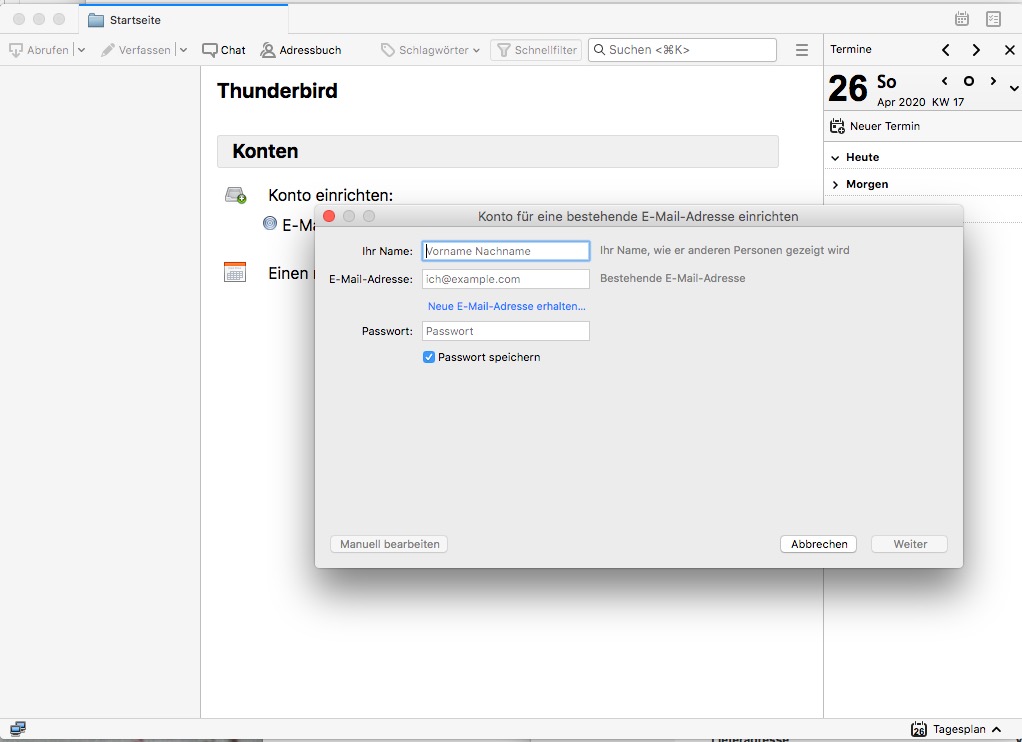Screen dimensions: 1022x742
Task: Click the calendar creation icon in Konten
Action: (235, 272)
